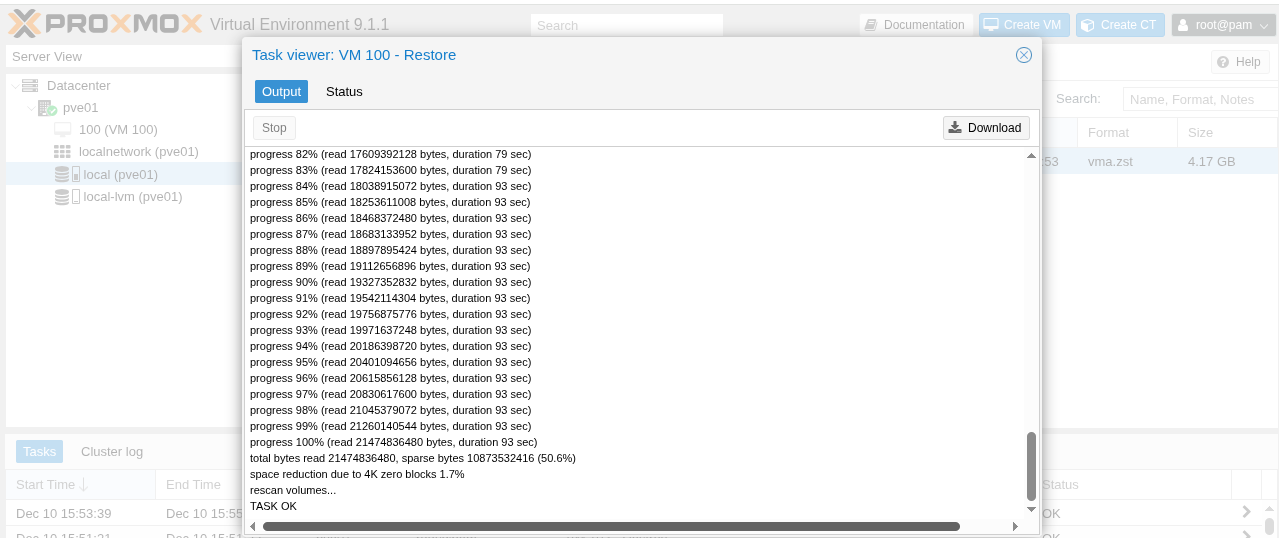Open the Proxmox logo home link

tap(104, 22)
